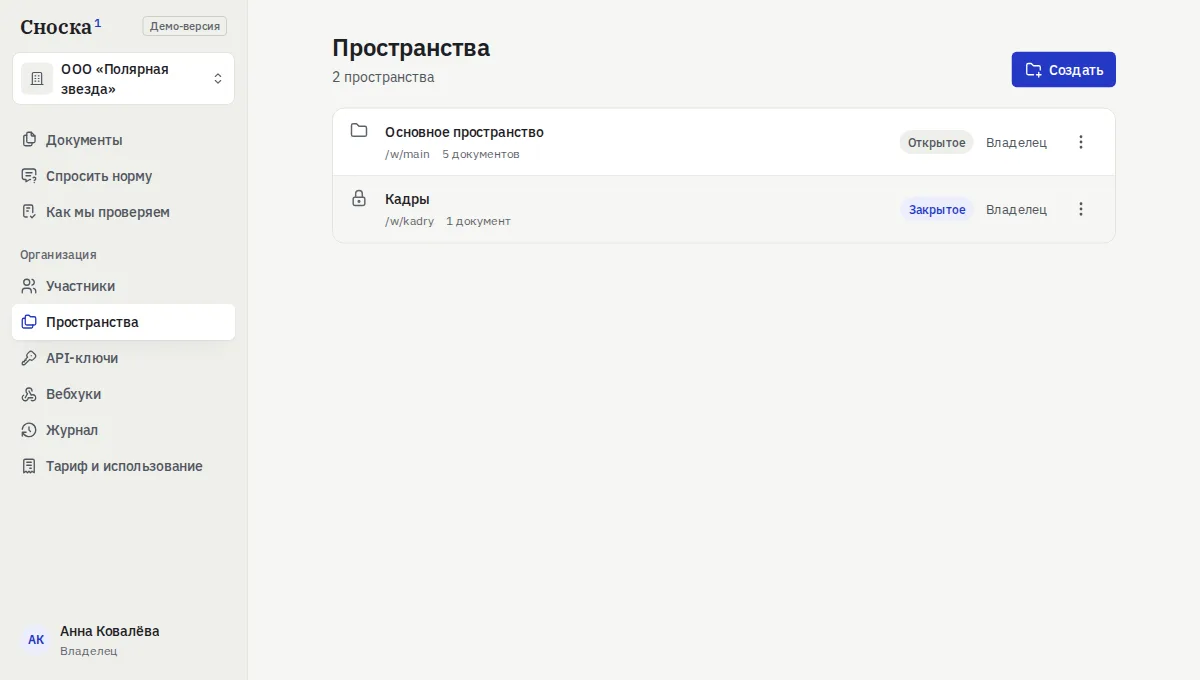Click the Журнал history icon

tap(29, 430)
